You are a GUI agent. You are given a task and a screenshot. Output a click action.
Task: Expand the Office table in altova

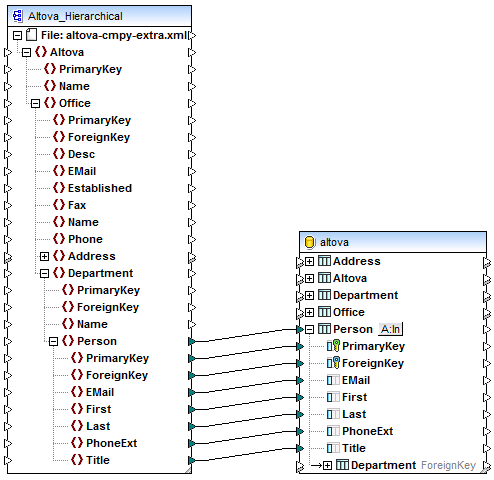click(x=309, y=312)
